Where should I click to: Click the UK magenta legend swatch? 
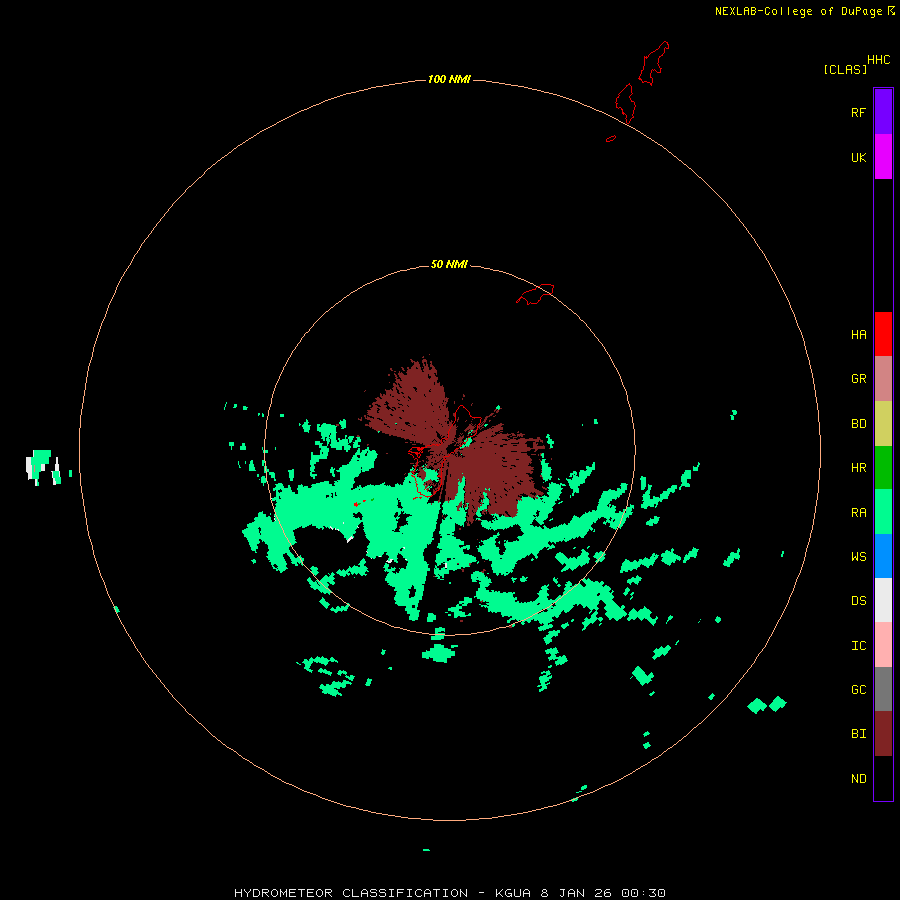coord(883,156)
